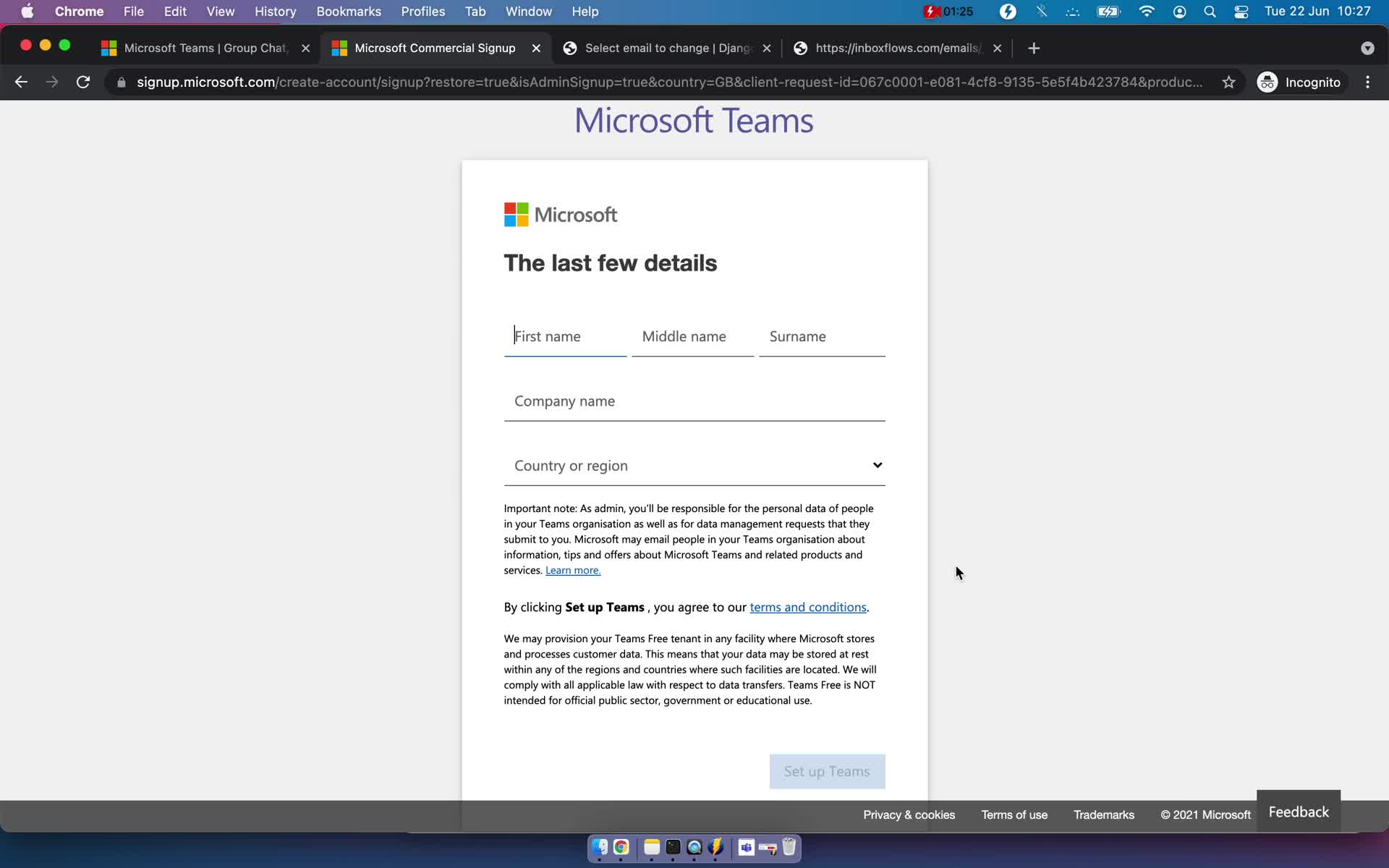Open the Incognito profile indicator
The width and height of the screenshot is (1389, 868).
[1299, 82]
